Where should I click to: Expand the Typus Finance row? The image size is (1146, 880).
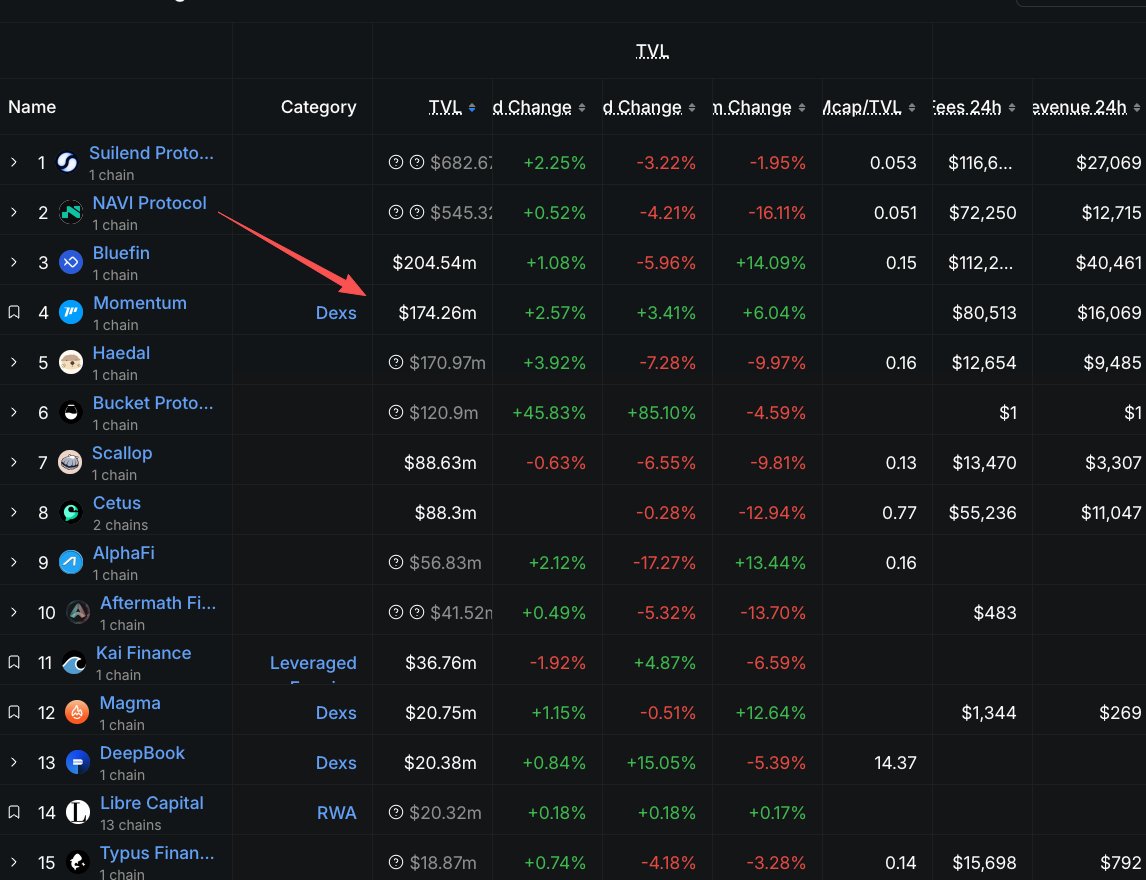(x=14, y=862)
